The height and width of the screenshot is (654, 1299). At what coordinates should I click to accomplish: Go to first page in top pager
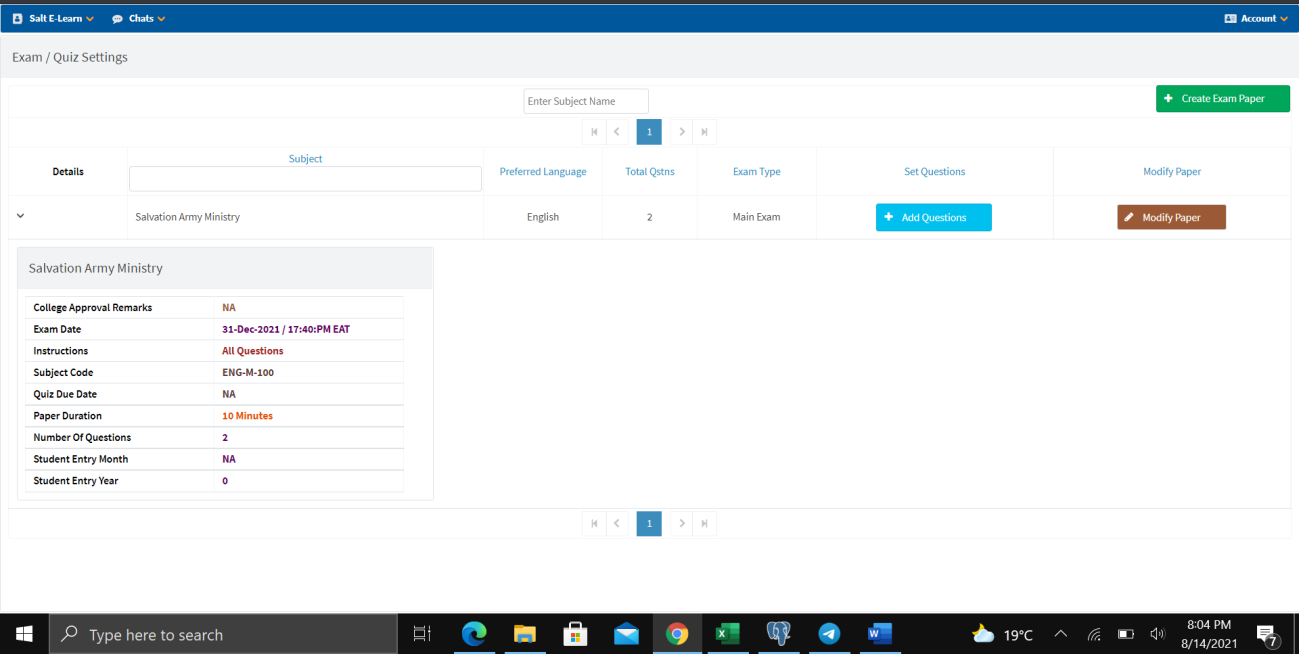594,132
